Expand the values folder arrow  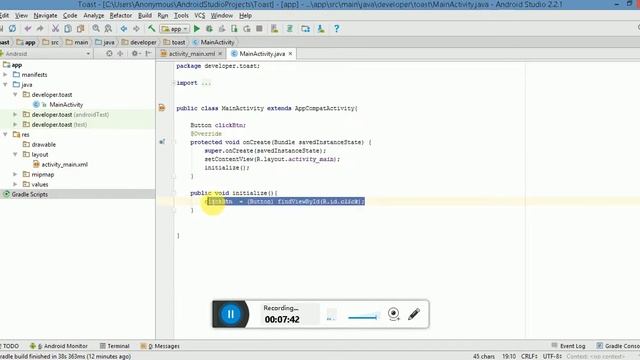click(15, 184)
